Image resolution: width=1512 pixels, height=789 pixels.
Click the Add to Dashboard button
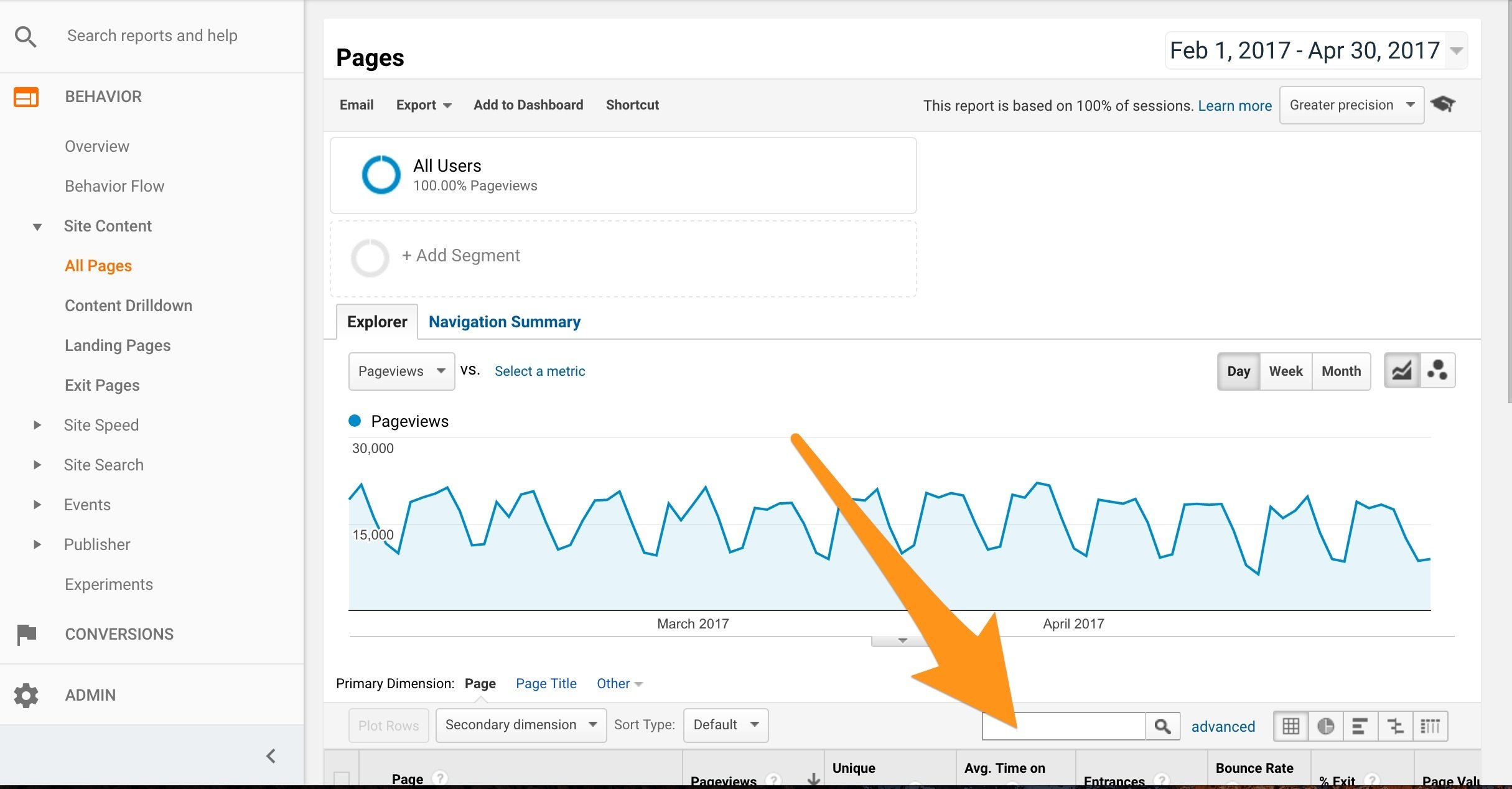point(528,105)
